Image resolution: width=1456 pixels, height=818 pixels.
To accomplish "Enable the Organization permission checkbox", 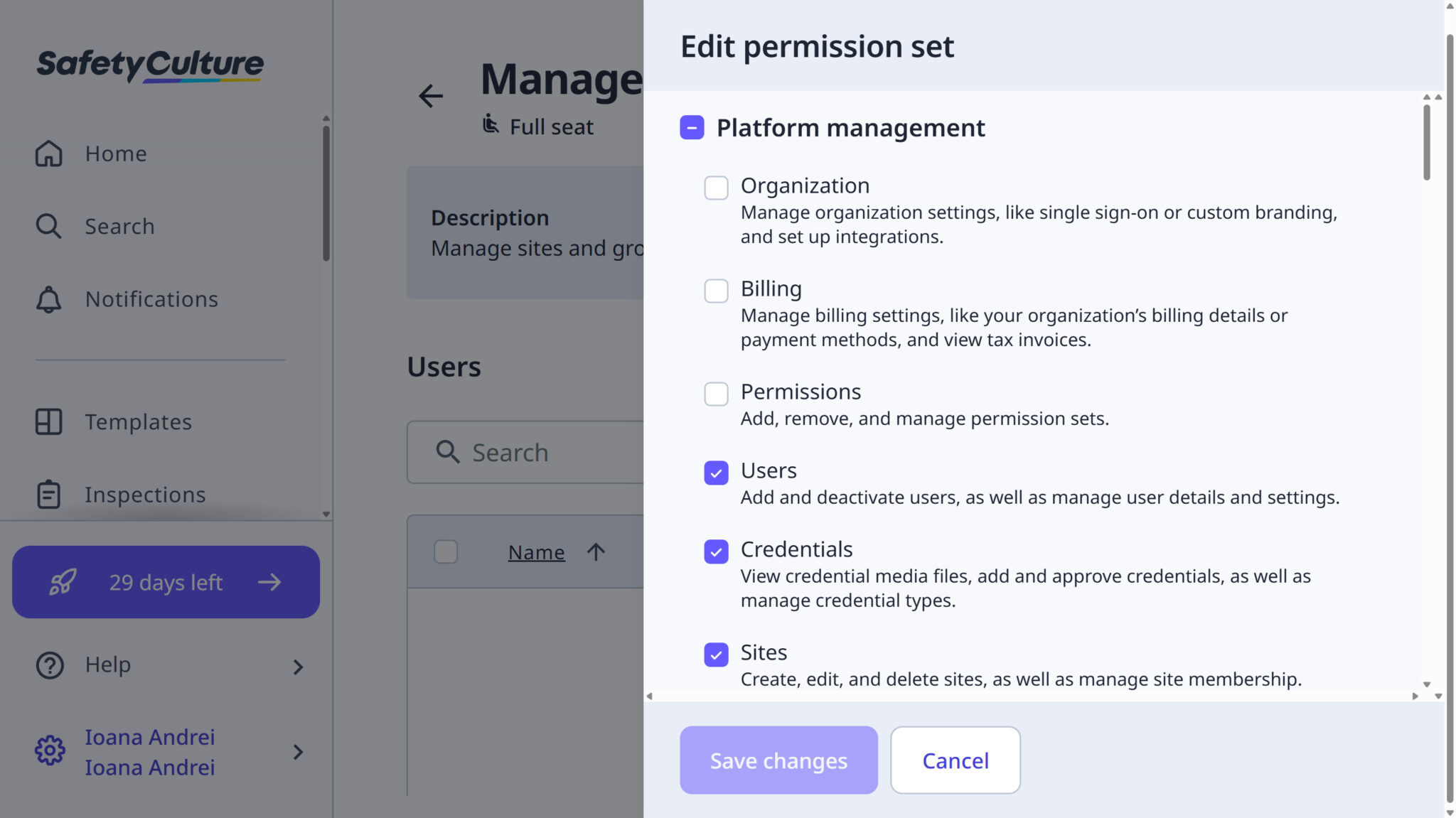I will click(716, 188).
